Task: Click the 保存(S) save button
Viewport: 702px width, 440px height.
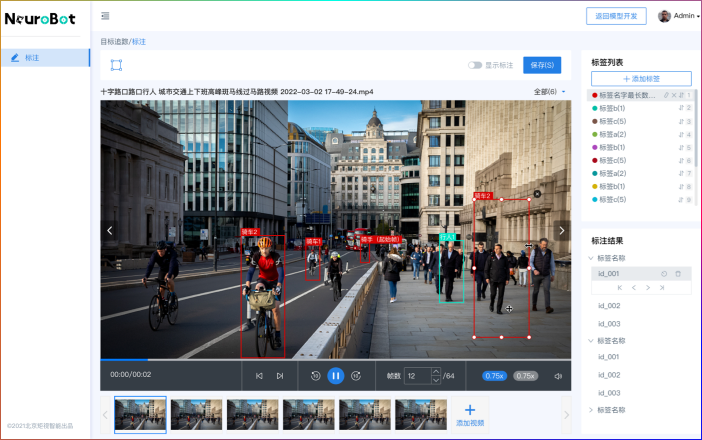Action: [542, 65]
